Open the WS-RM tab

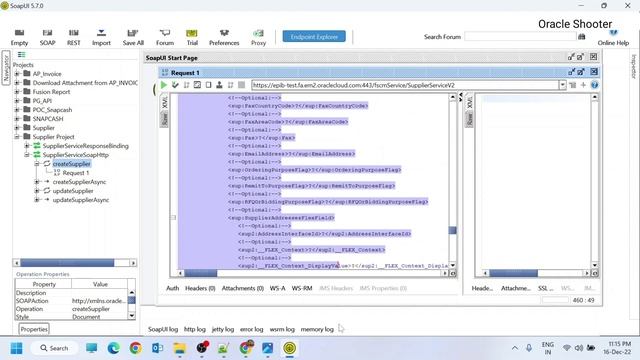(302, 288)
